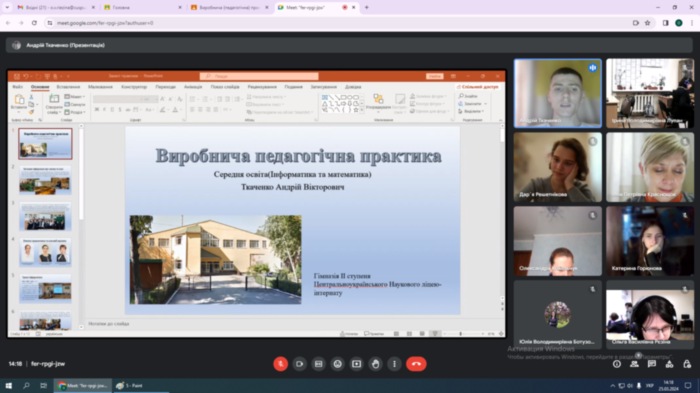Select Ольга Василівна Рєзіна video tile
Image resolution: width=700 pixels, height=393 pixels.
[650, 314]
